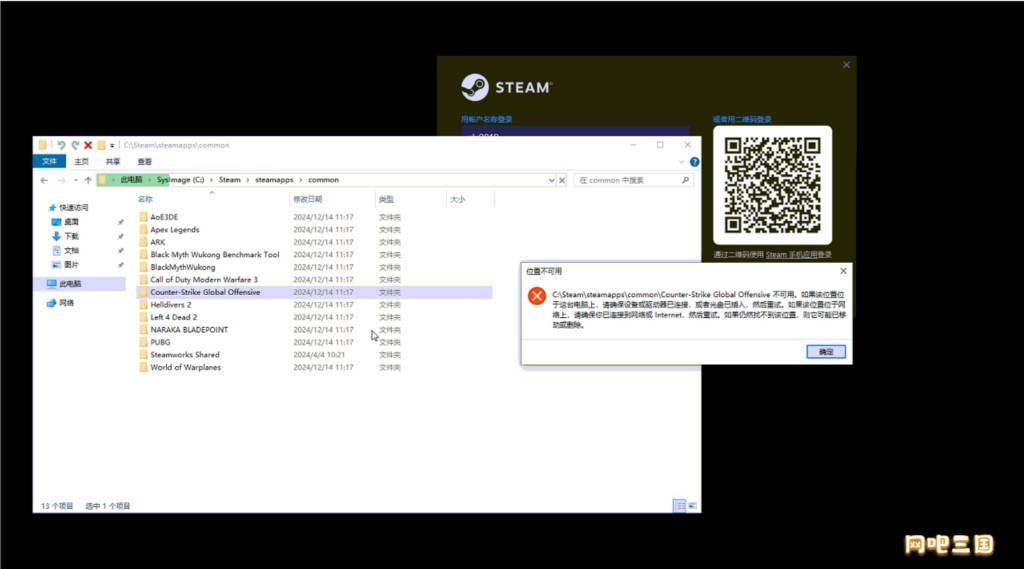Click the search magnifier icon
This screenshot has width=1024, height=569.
(685, 180)
